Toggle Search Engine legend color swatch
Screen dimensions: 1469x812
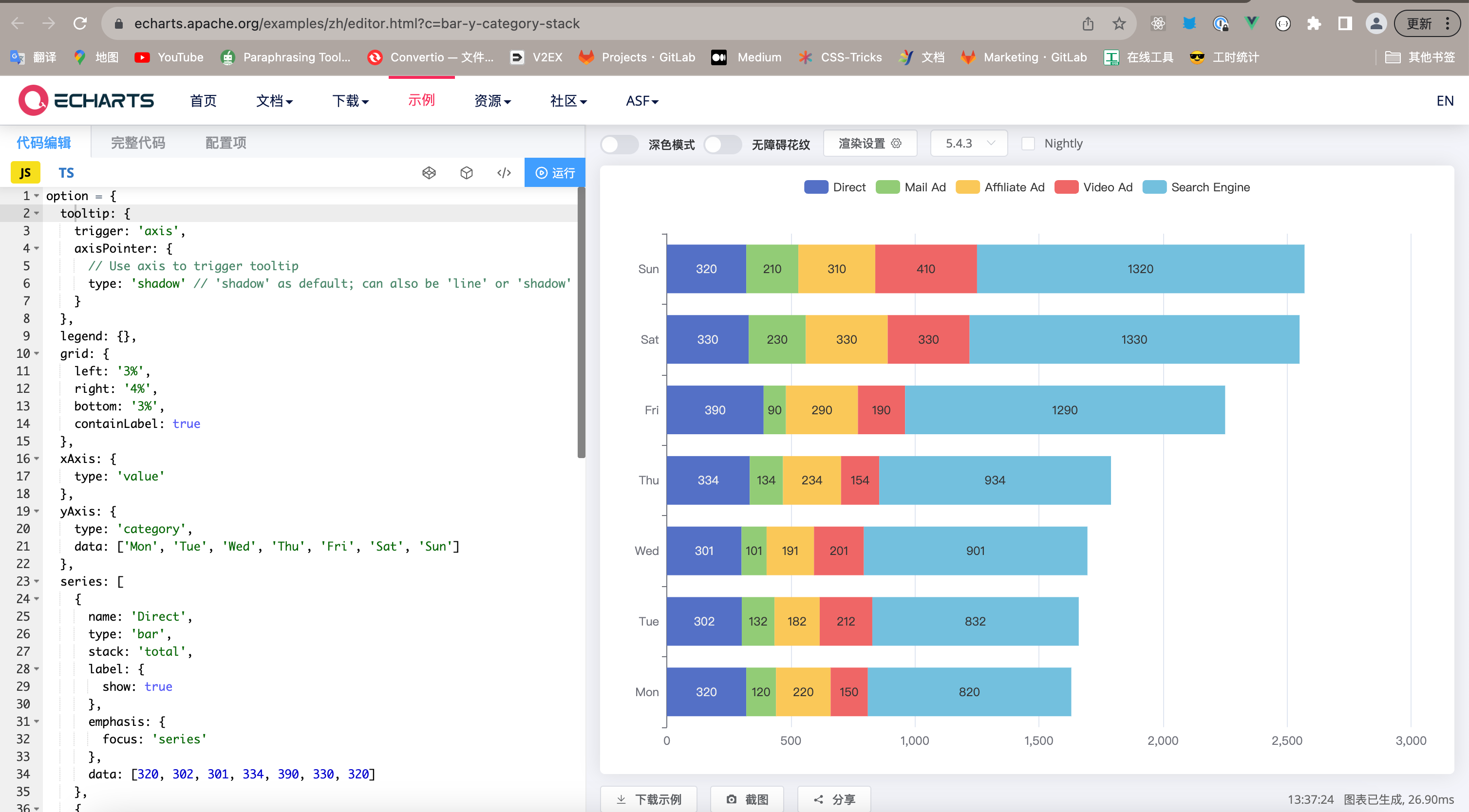[1154, 187]
